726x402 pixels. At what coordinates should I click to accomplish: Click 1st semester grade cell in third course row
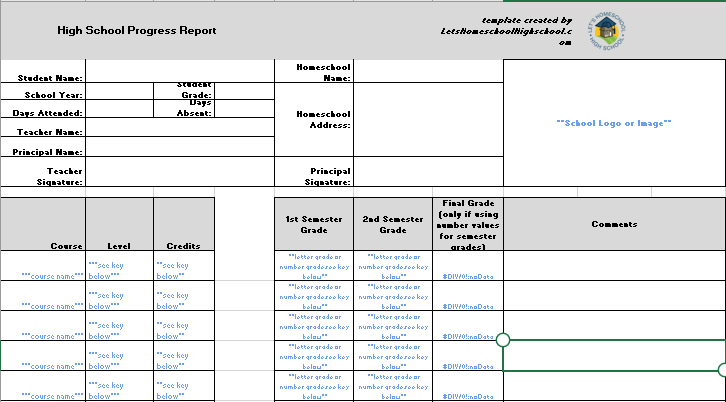pyautogui.click(x=314, y=326)
